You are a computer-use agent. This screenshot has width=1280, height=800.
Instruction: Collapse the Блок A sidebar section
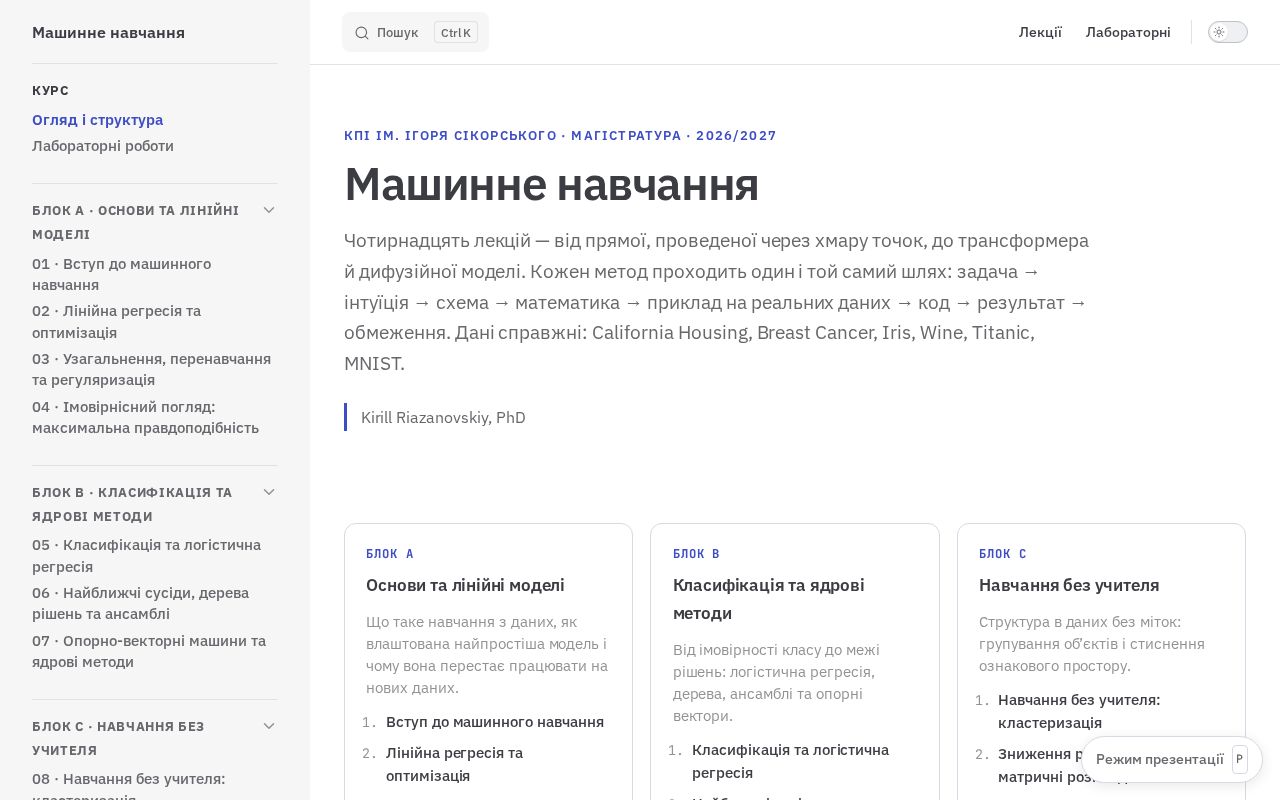click(x=269, y=210)
